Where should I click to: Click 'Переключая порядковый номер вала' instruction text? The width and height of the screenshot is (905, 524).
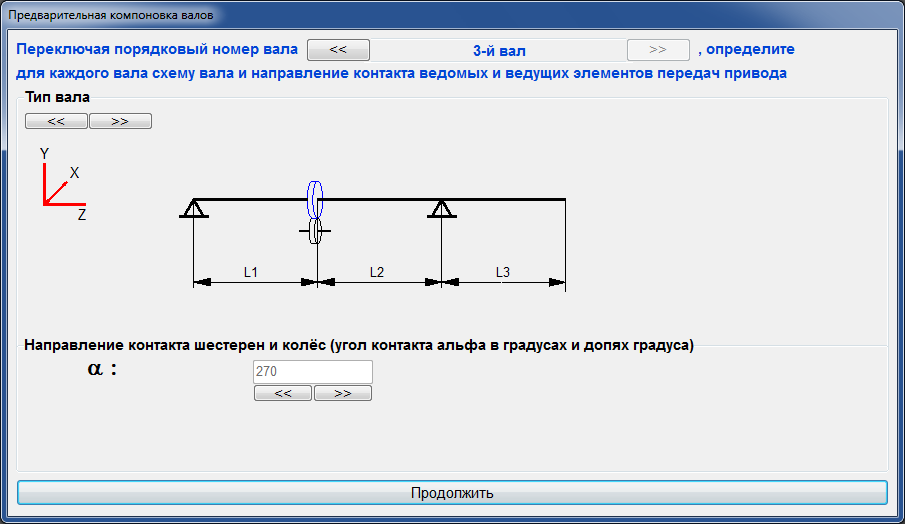click(157, 49)
